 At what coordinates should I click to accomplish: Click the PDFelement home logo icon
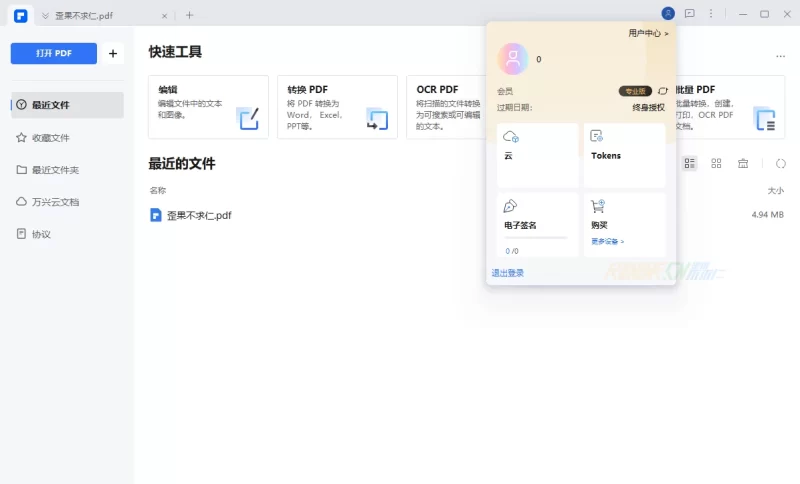(20, 15)
